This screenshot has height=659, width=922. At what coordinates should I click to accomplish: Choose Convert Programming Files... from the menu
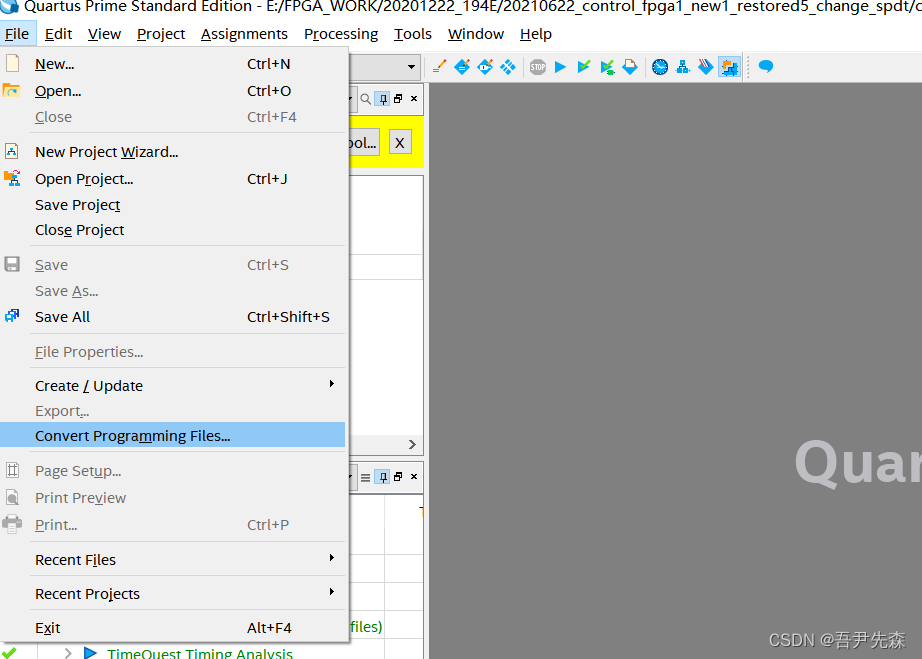(x=173, y=436)
